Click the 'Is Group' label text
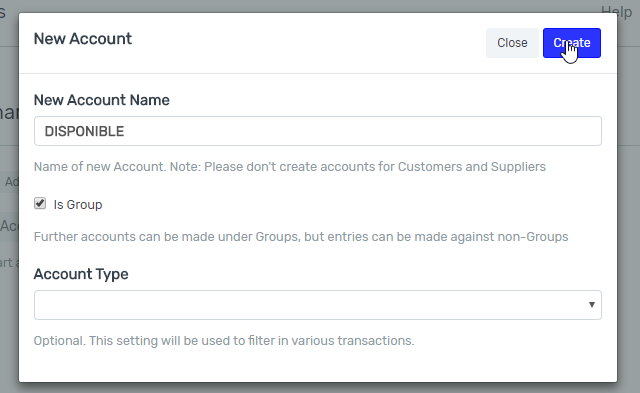This screenshot has width=640, height=393. pyautogui.click(x=78, y=204)
